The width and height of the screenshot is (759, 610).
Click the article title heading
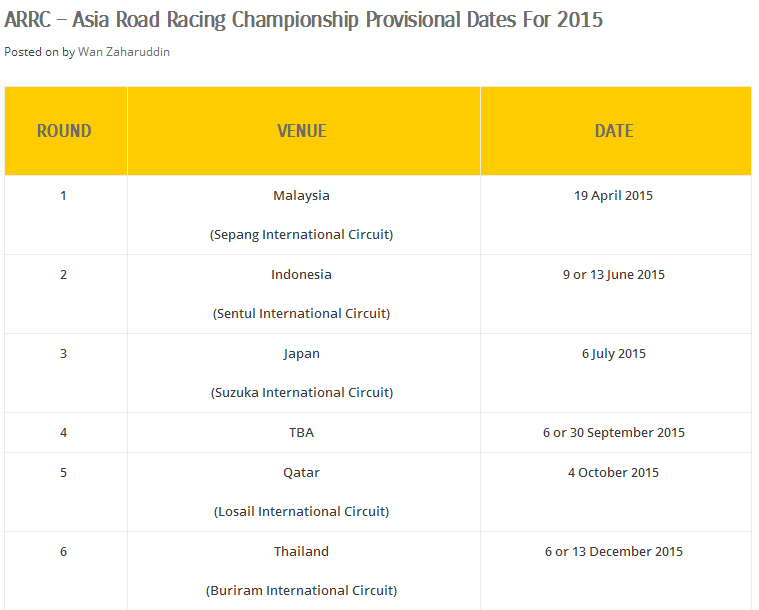pos(304,20)
